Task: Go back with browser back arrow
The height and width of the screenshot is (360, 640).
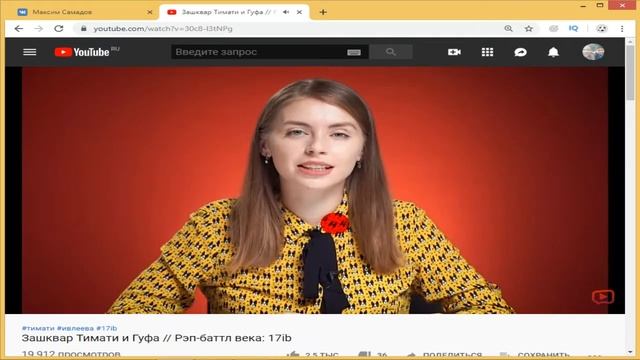Action: pos(19,29)
